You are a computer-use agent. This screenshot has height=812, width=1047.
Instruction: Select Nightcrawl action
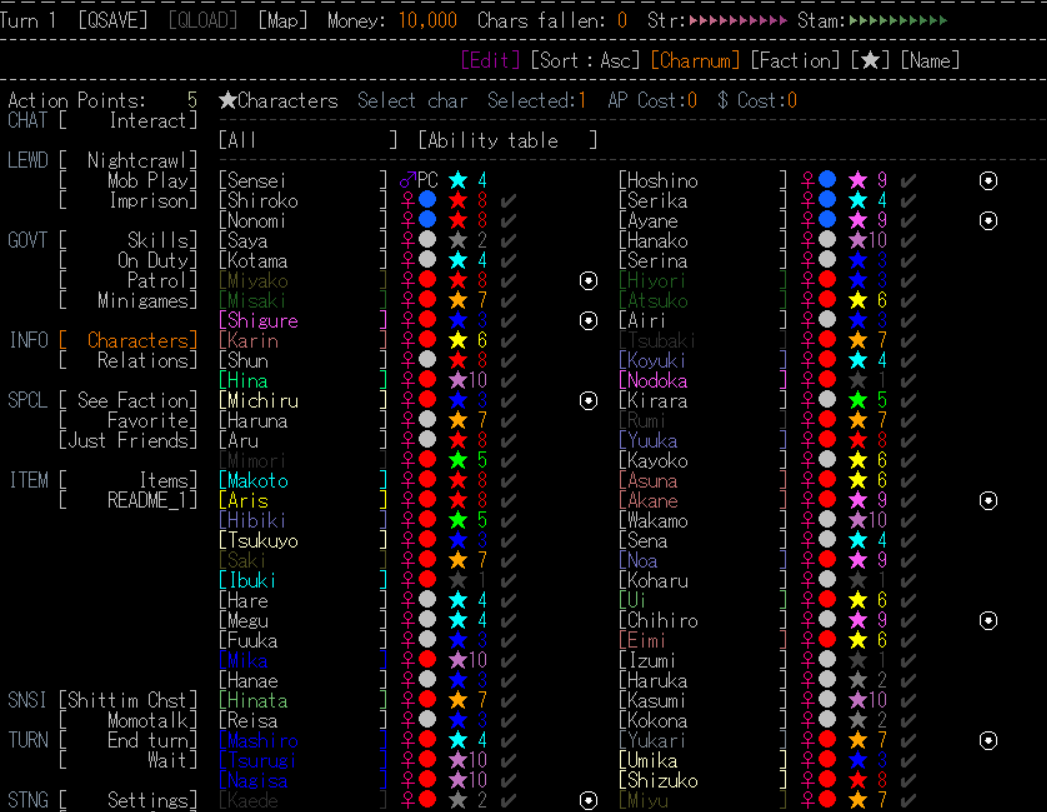click(x=128, y=160)
